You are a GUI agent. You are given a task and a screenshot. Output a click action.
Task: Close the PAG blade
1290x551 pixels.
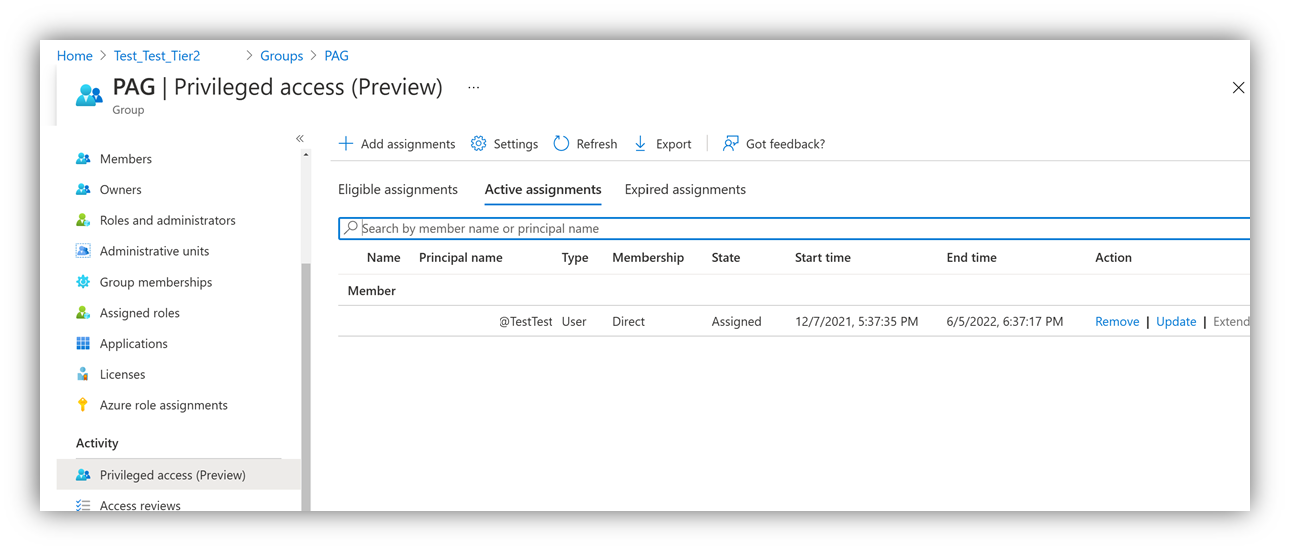(1238, 88)
